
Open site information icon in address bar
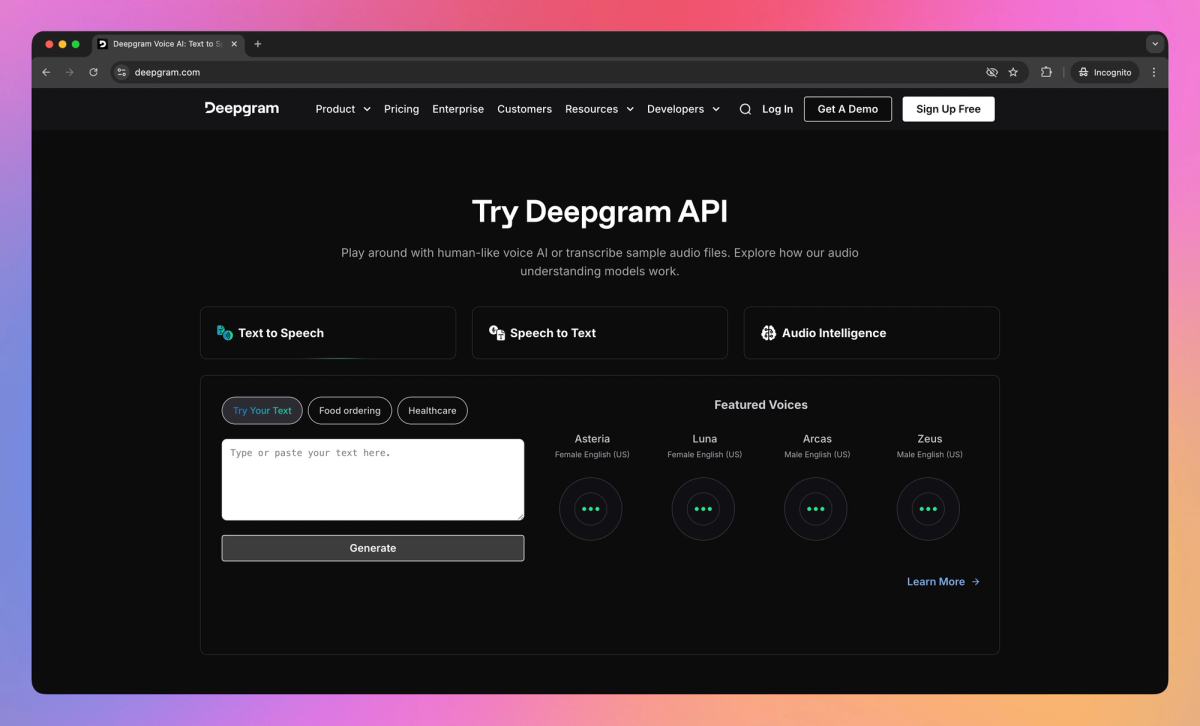(x=122, y=72)
